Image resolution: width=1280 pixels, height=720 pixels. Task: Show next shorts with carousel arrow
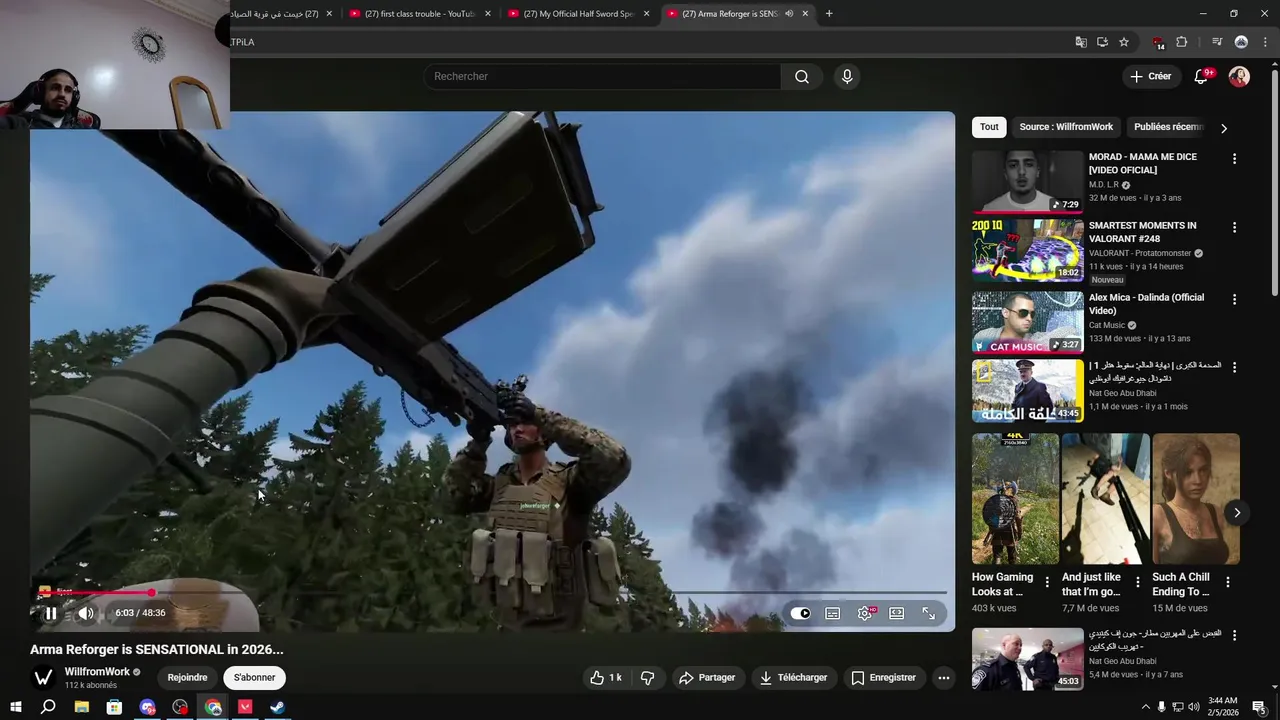[x=1237, y=512]
